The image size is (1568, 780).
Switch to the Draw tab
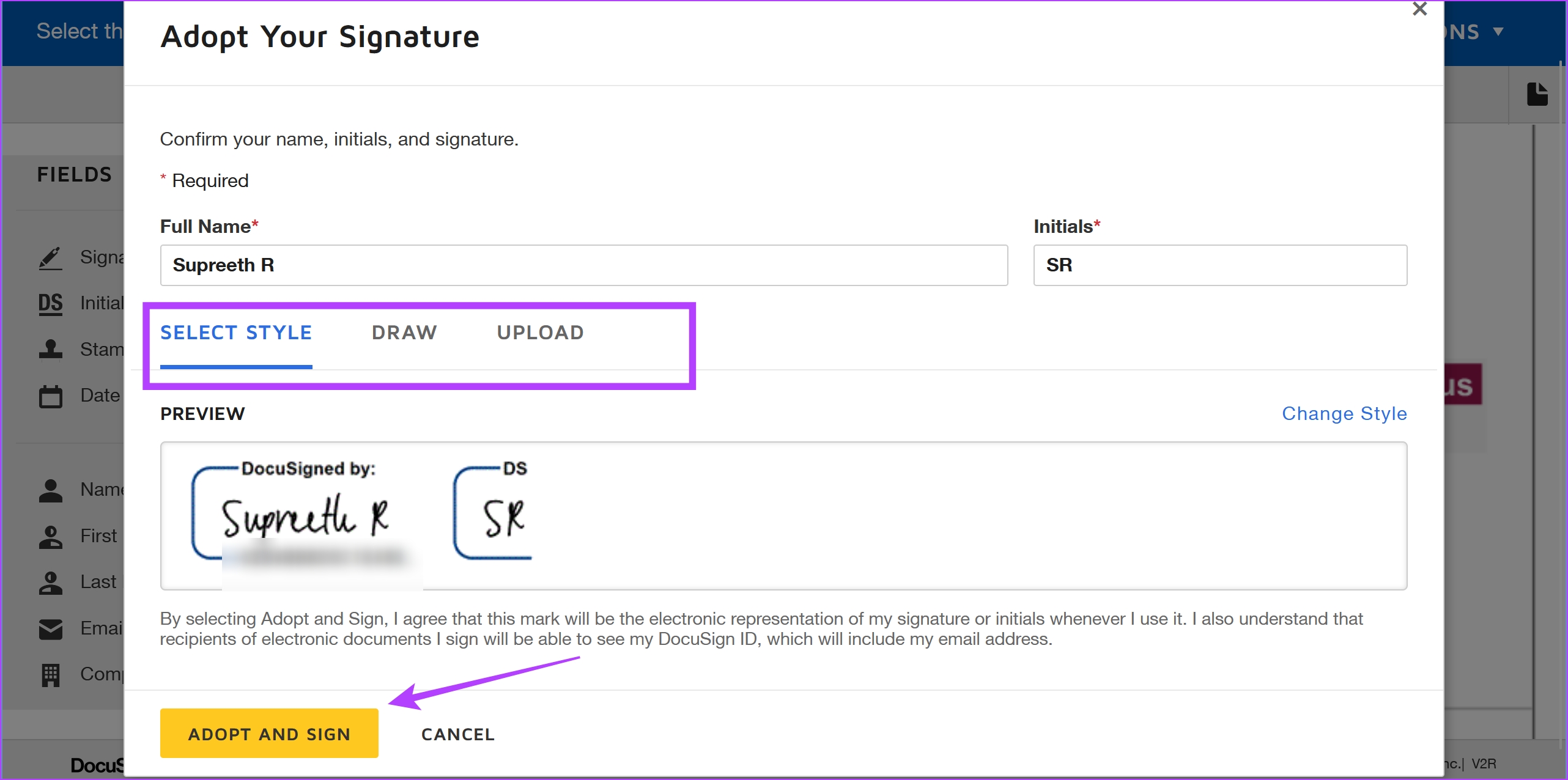(404, 333)
